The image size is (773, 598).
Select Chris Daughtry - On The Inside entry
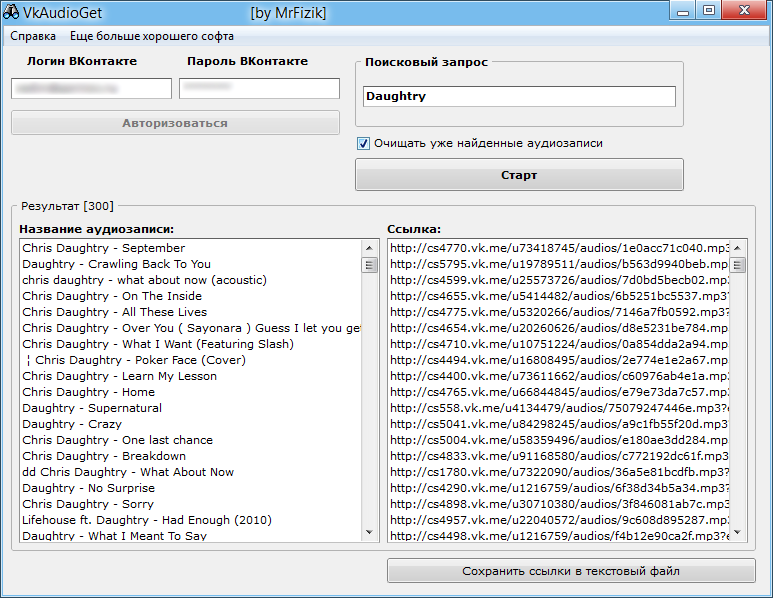coord(191,296)
